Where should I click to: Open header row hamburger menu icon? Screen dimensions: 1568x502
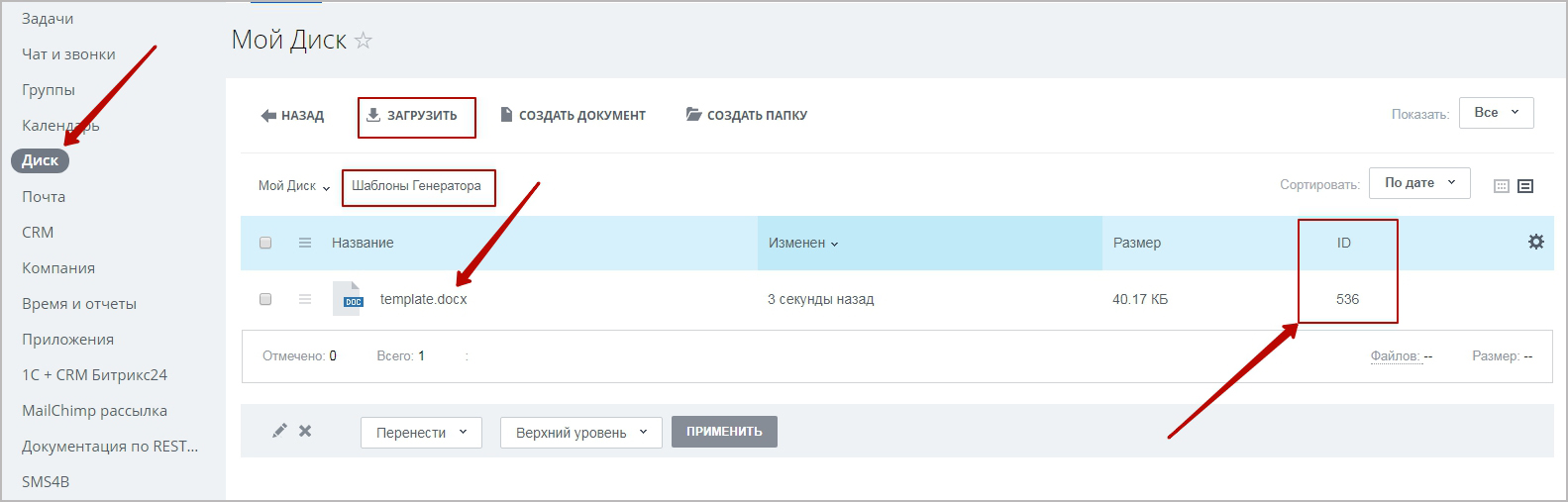click(x=305, y=243)
